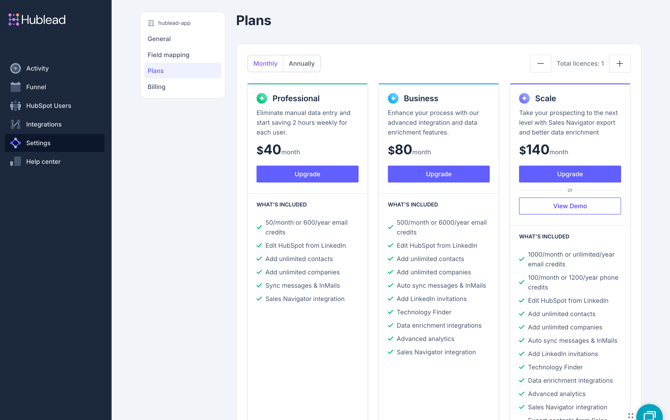Open the Funnel section icon

click(15, 87)
